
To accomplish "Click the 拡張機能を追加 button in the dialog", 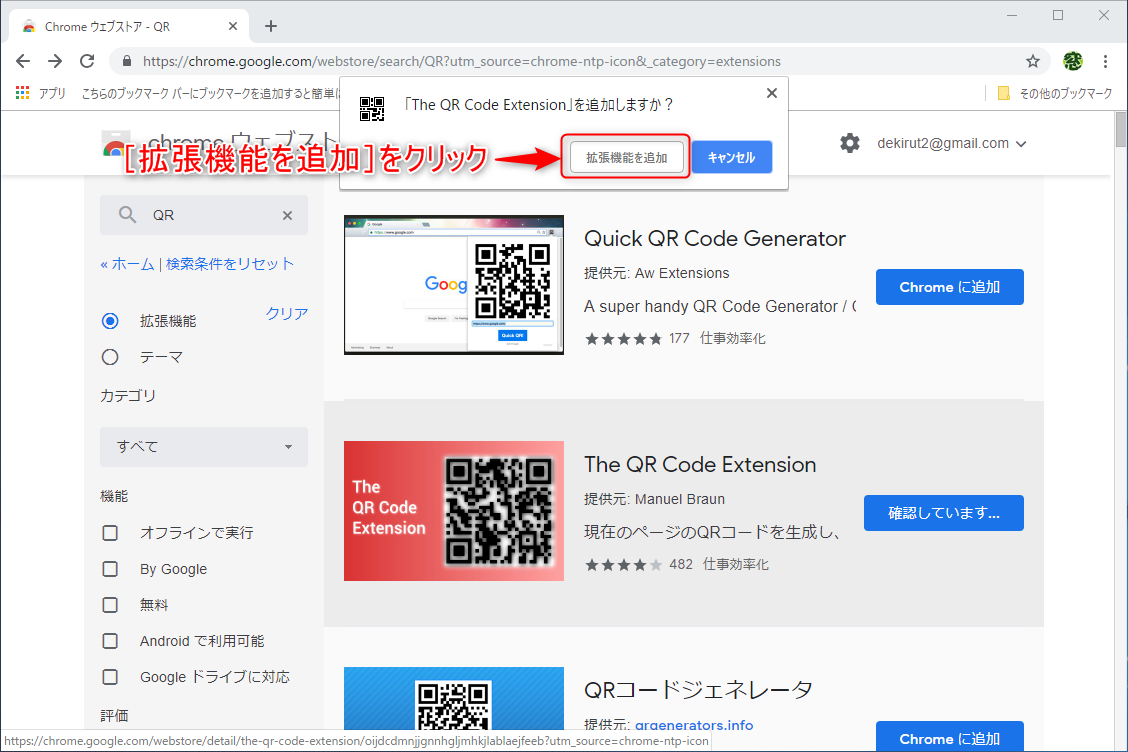I will (625, 157).
